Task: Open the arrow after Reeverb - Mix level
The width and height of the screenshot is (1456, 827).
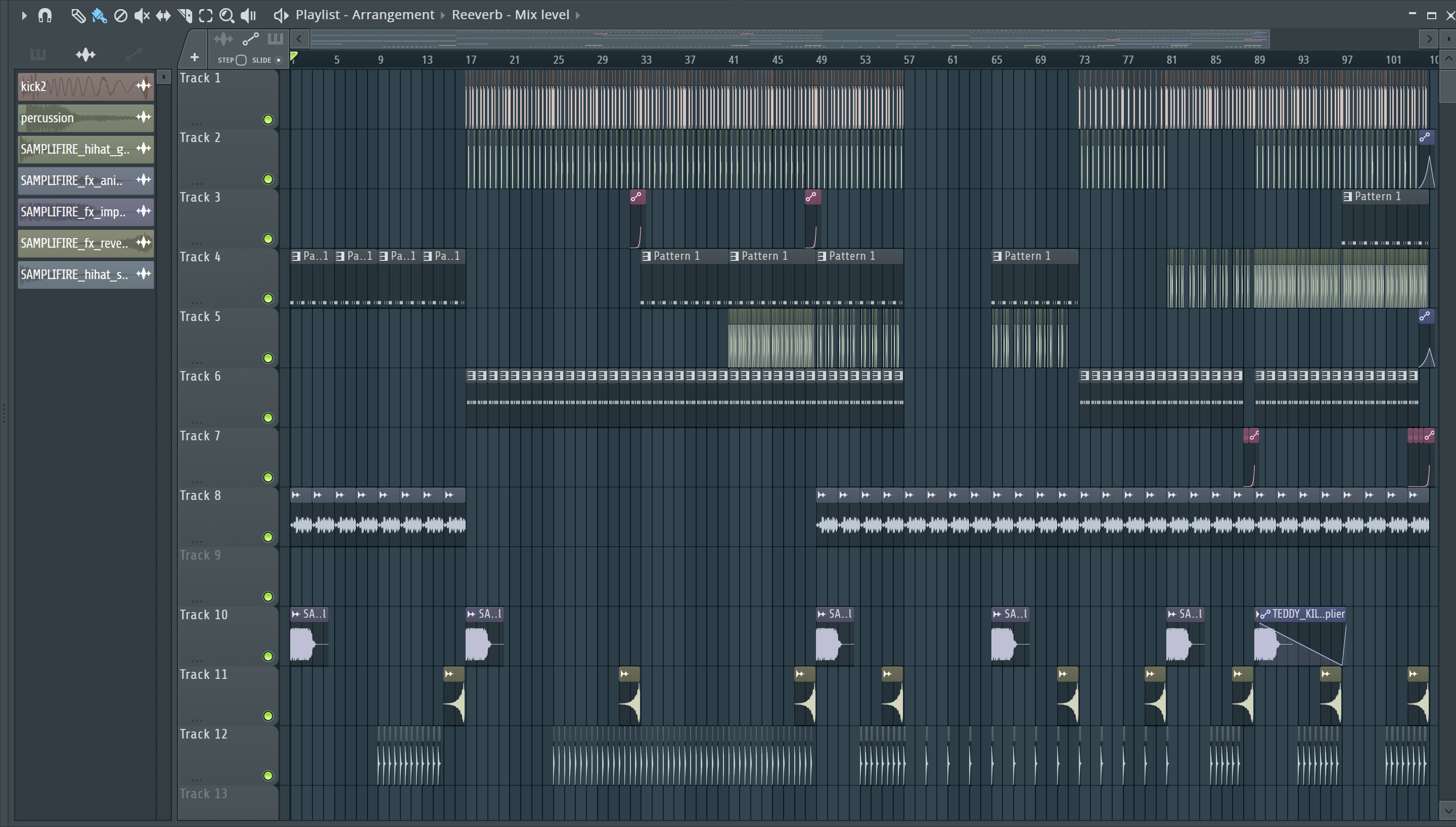Action: [x=577, y=15]
